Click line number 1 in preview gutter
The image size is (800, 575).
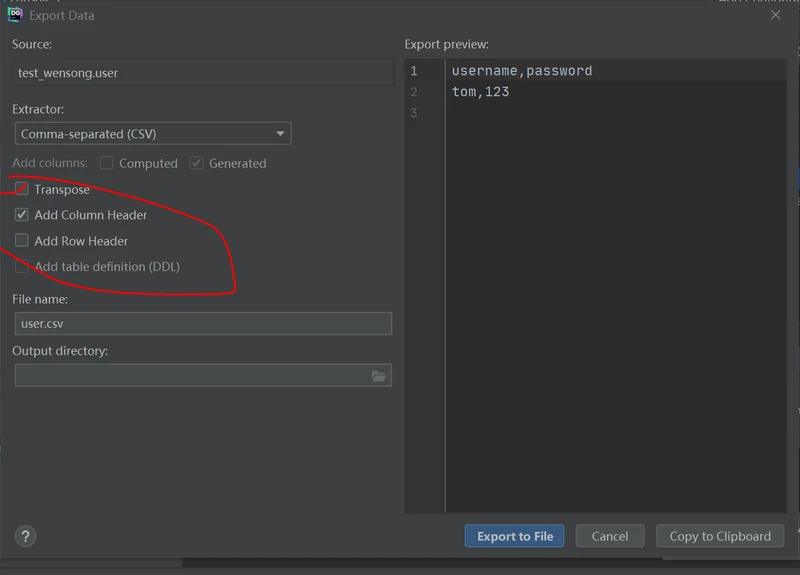click(x=414, y=71)
